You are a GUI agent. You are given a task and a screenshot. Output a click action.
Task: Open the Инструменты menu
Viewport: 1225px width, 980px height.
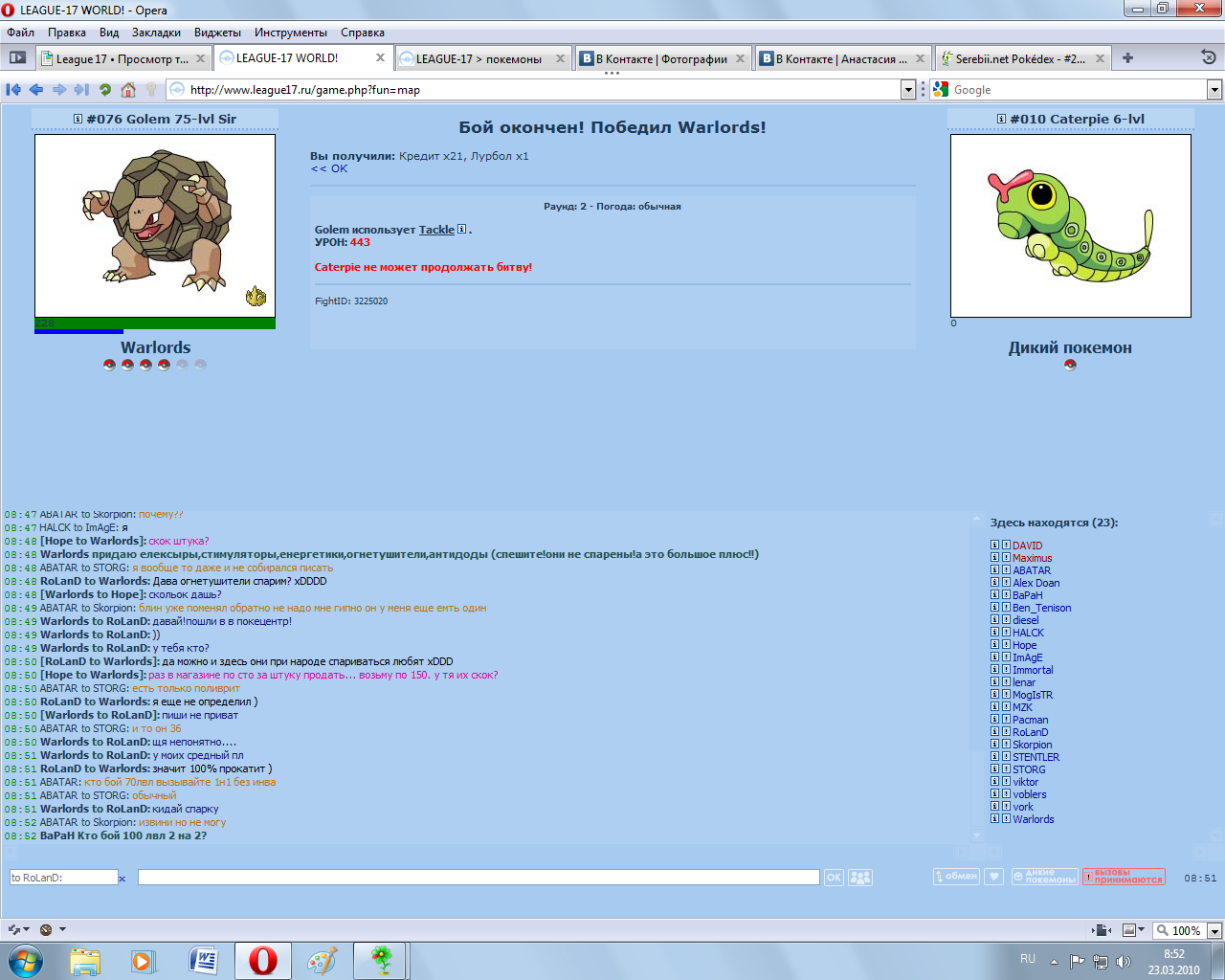point(291,32)
